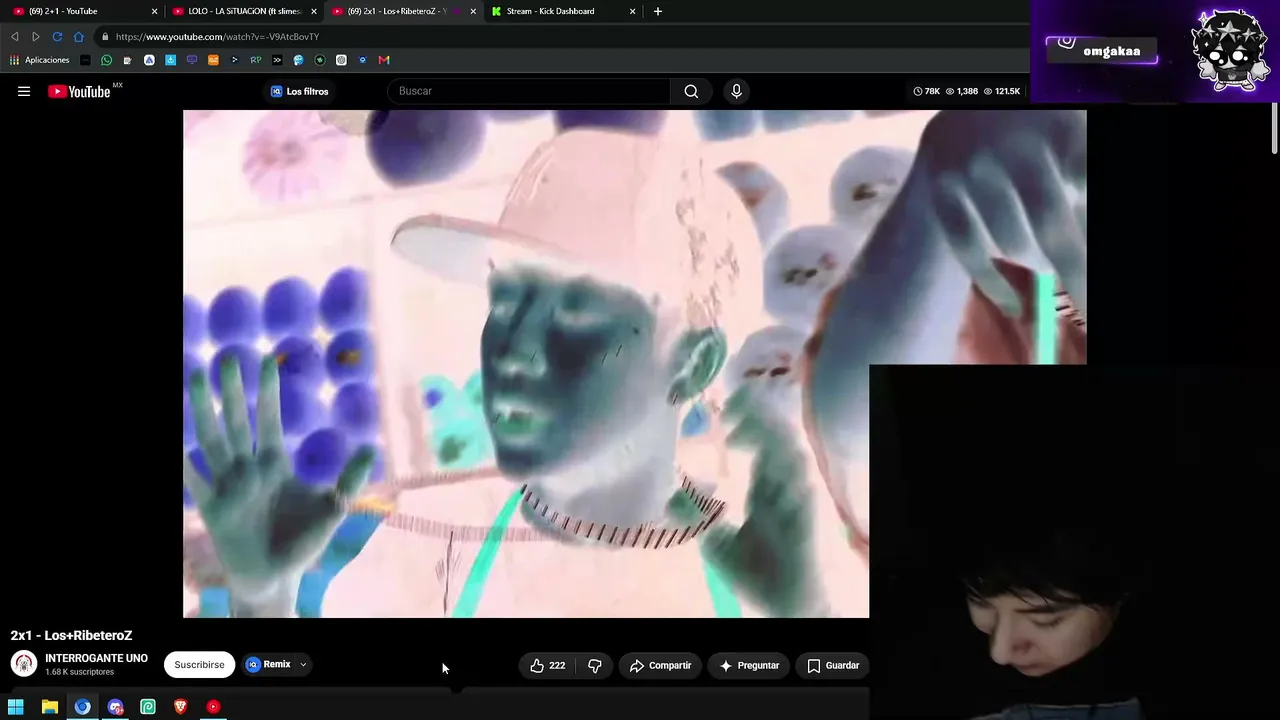Open the YouTube guide hamburger menu
The height and width of the screenshot is (720, 1280).
pos(24,91)
